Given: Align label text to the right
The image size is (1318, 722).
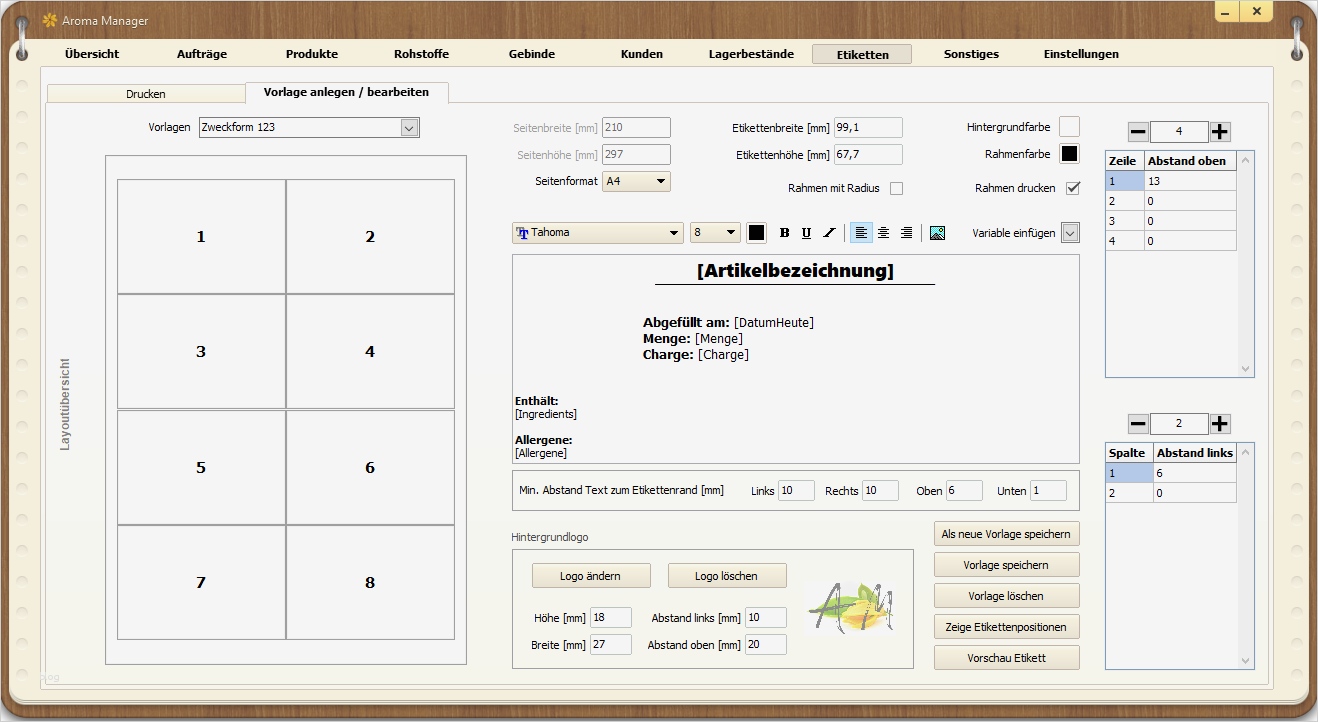Looking at the screenshot, I should tap(906, 233).
